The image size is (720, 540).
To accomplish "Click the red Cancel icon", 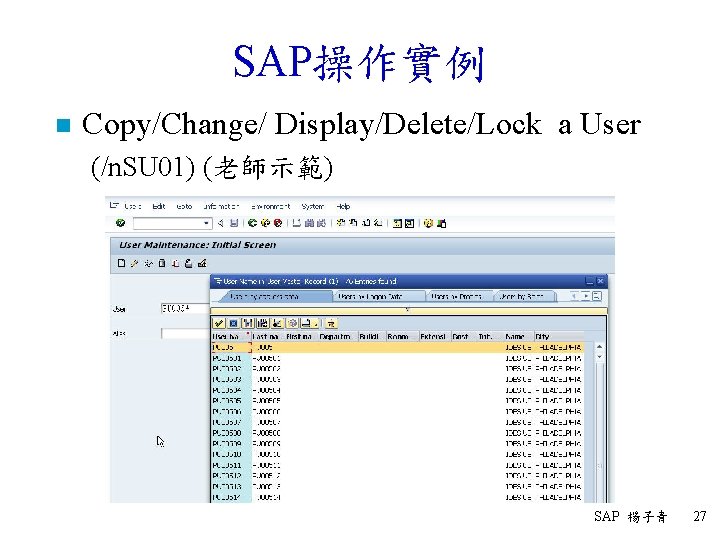I will tap(278, 223).
